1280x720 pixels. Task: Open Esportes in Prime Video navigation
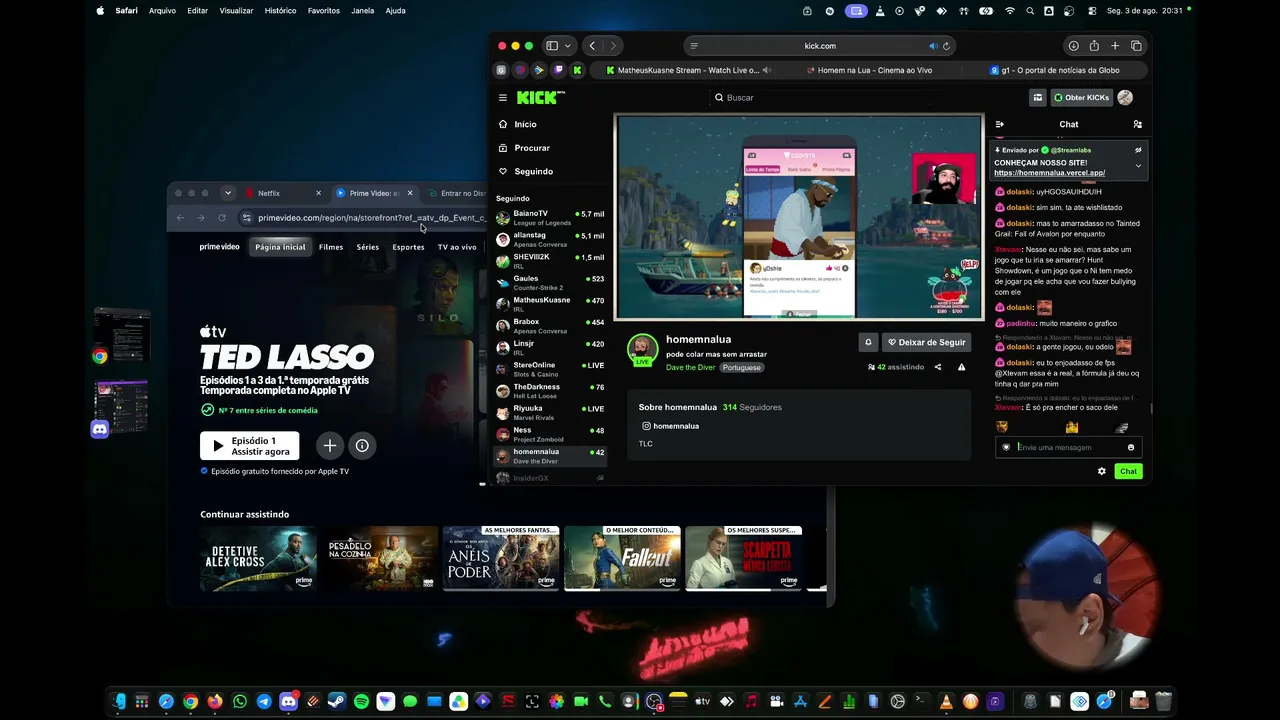[408, 247]
